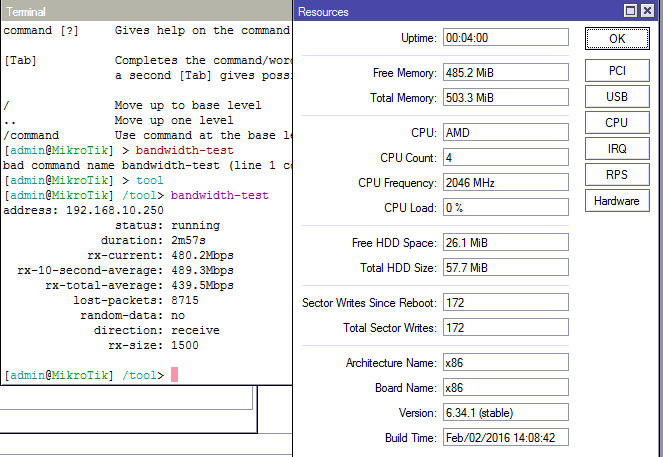
Task: Click the OK button in Resources
Action: [617, 38]
